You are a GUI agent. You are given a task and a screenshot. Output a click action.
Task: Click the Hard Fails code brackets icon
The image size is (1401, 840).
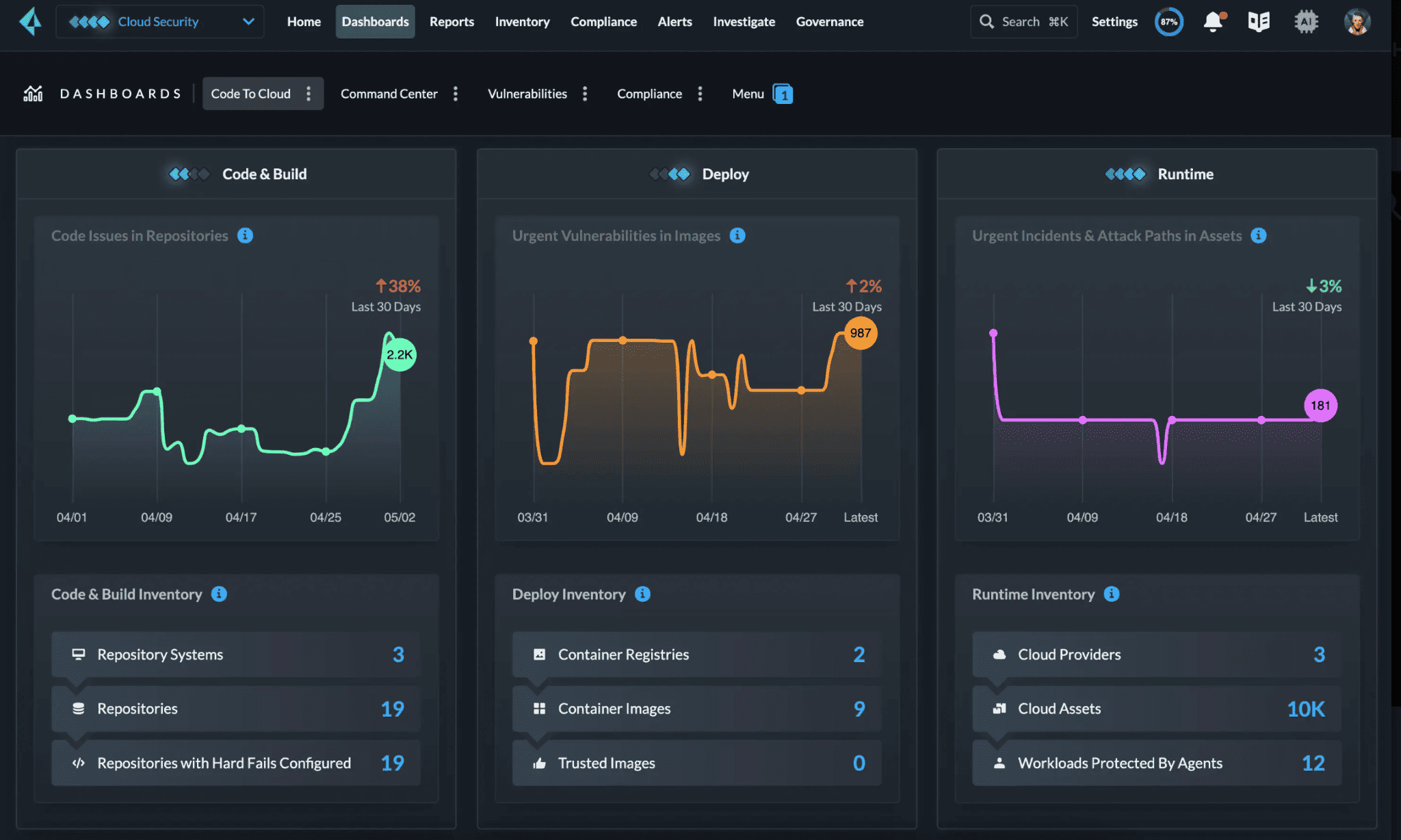click(x=79, y=763)
